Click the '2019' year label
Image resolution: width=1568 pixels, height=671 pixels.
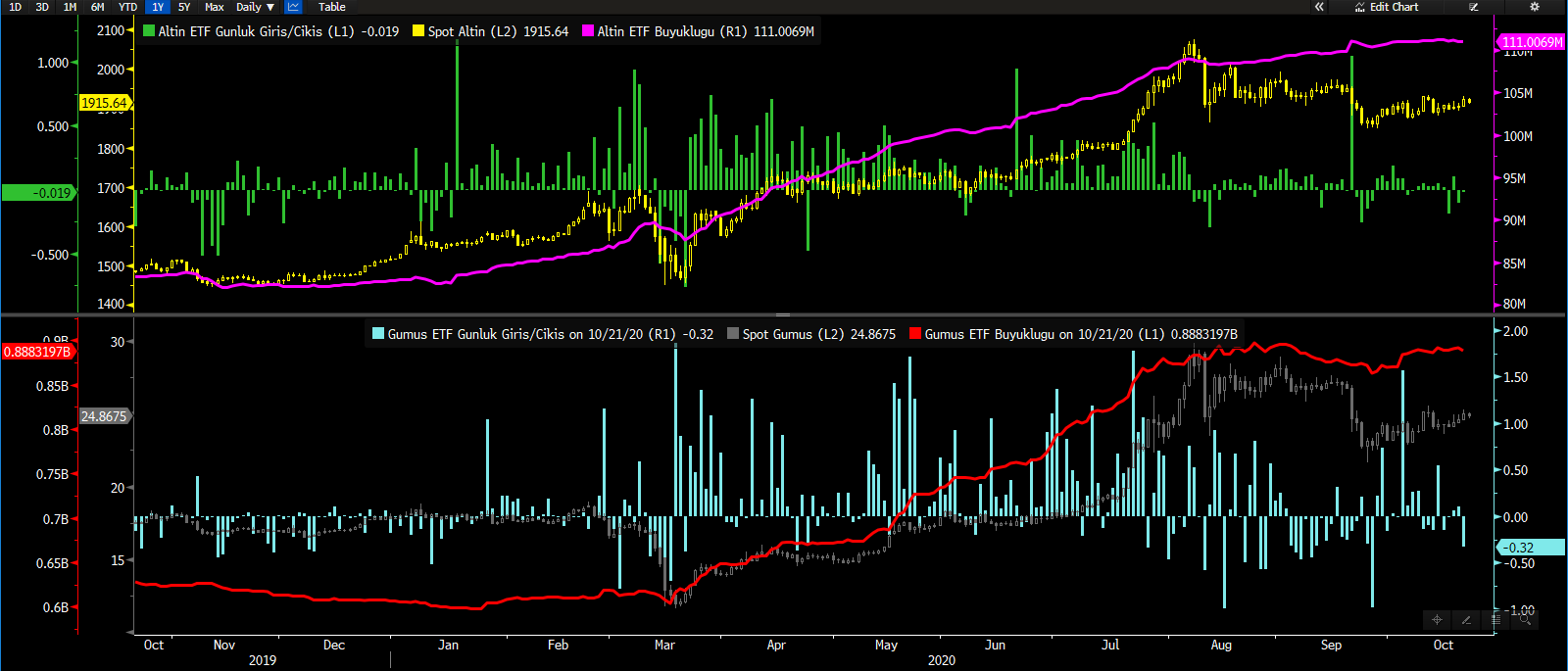tap(263, 660)
